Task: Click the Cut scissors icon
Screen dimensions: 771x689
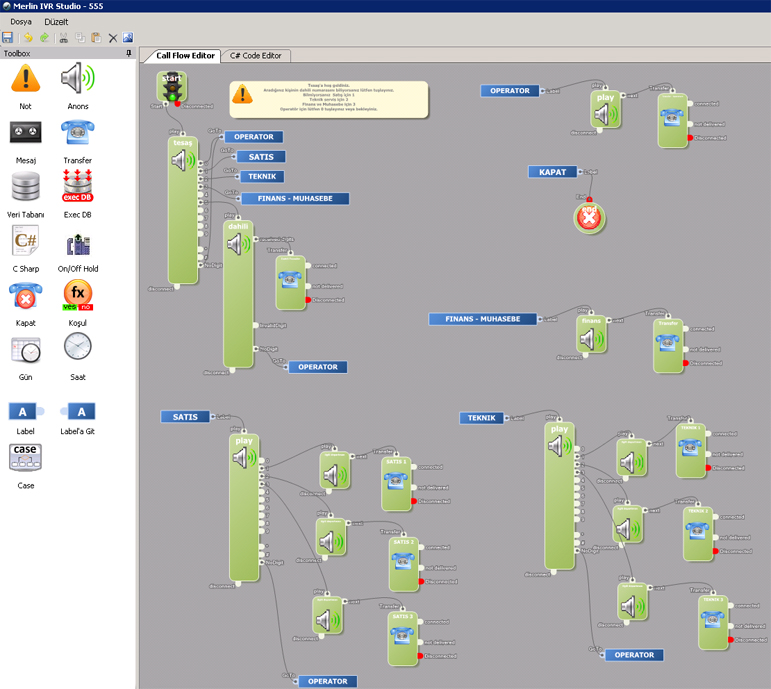Action: (63, 37)
